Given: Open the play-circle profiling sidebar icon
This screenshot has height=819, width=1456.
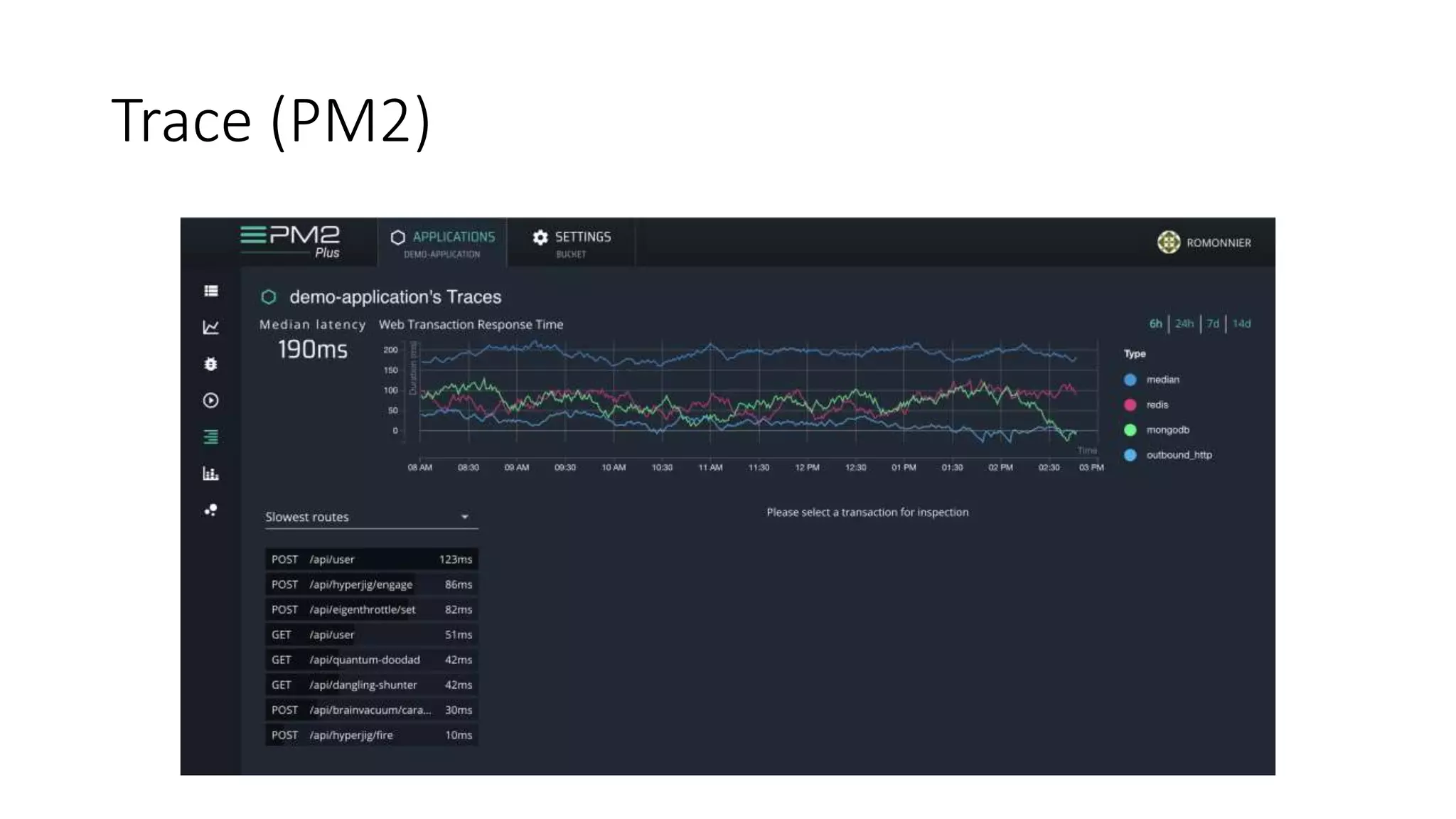Looking at the screenshot, I should pos(210,400).
